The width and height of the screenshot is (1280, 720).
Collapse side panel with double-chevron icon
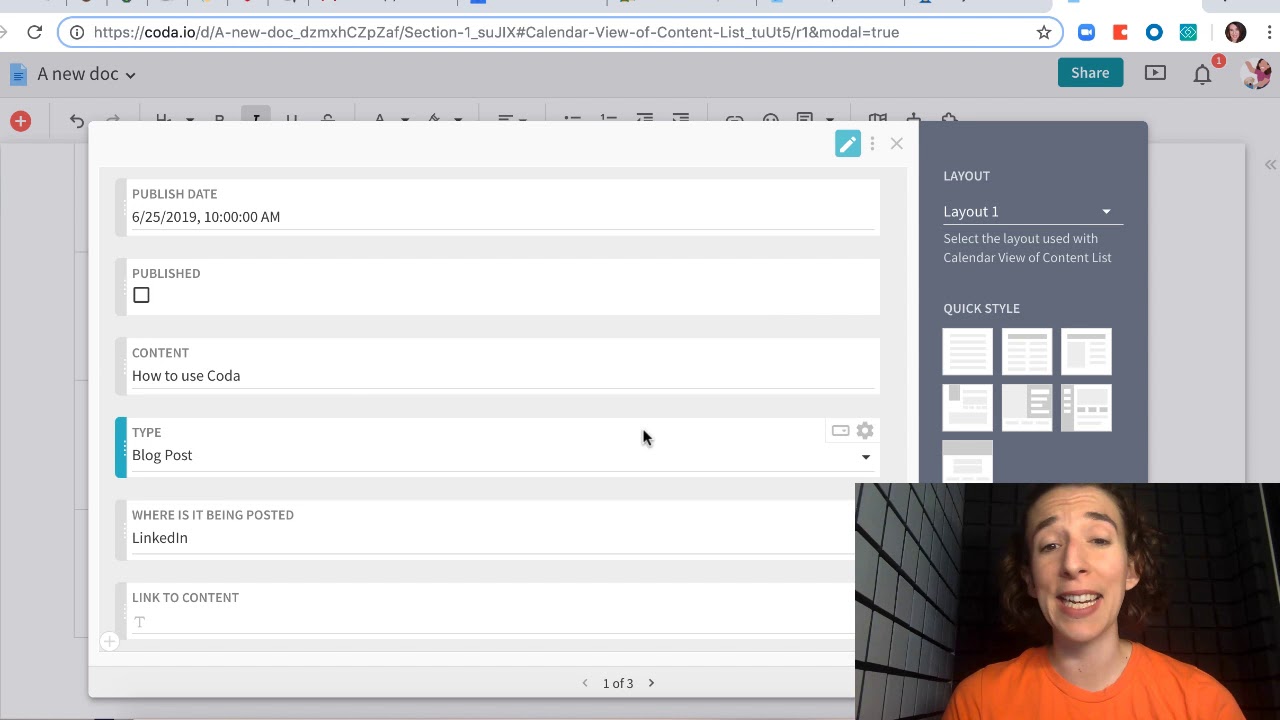pyautogui.click(x=1270, y=165)
